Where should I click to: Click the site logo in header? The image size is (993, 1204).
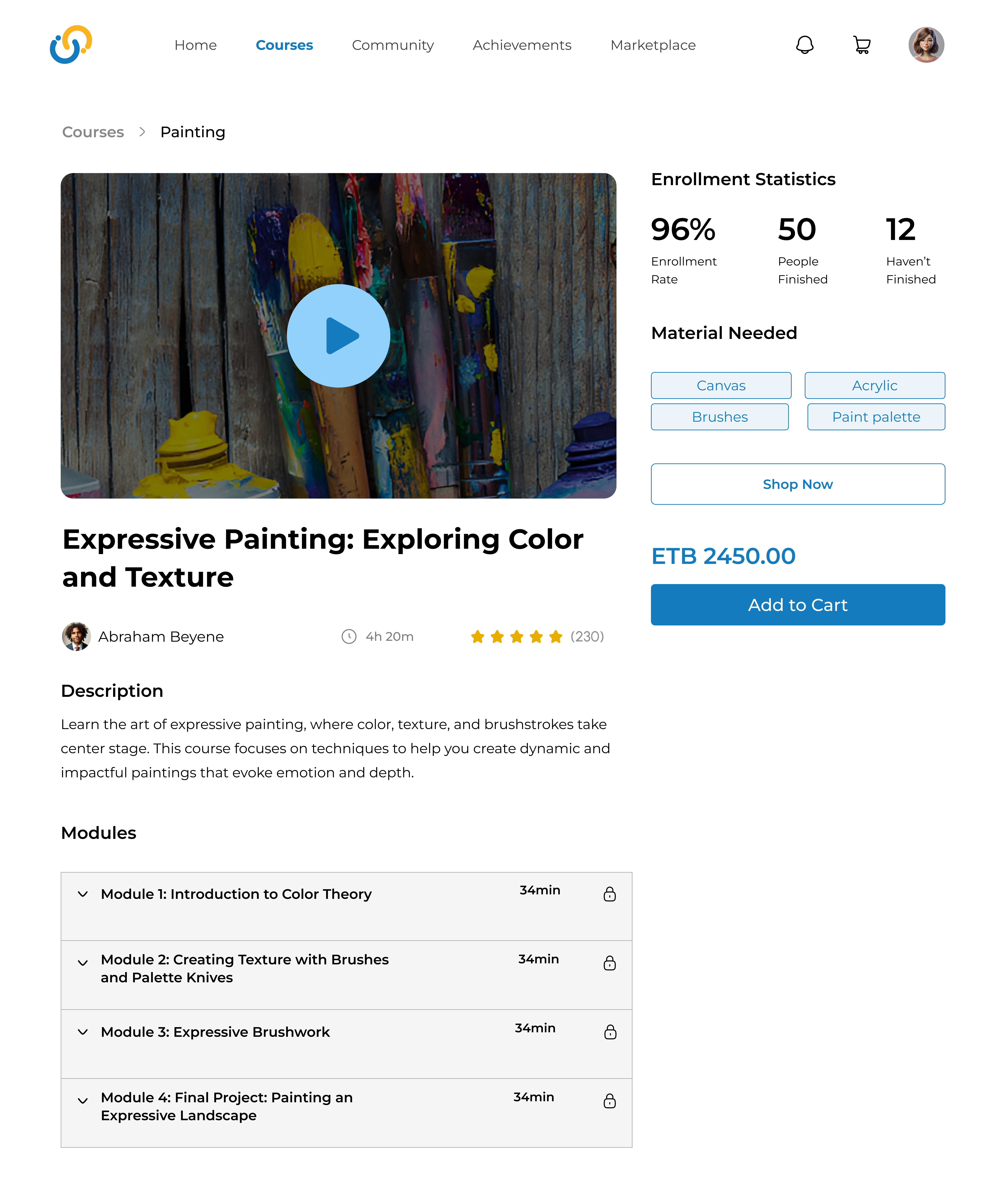71,45
